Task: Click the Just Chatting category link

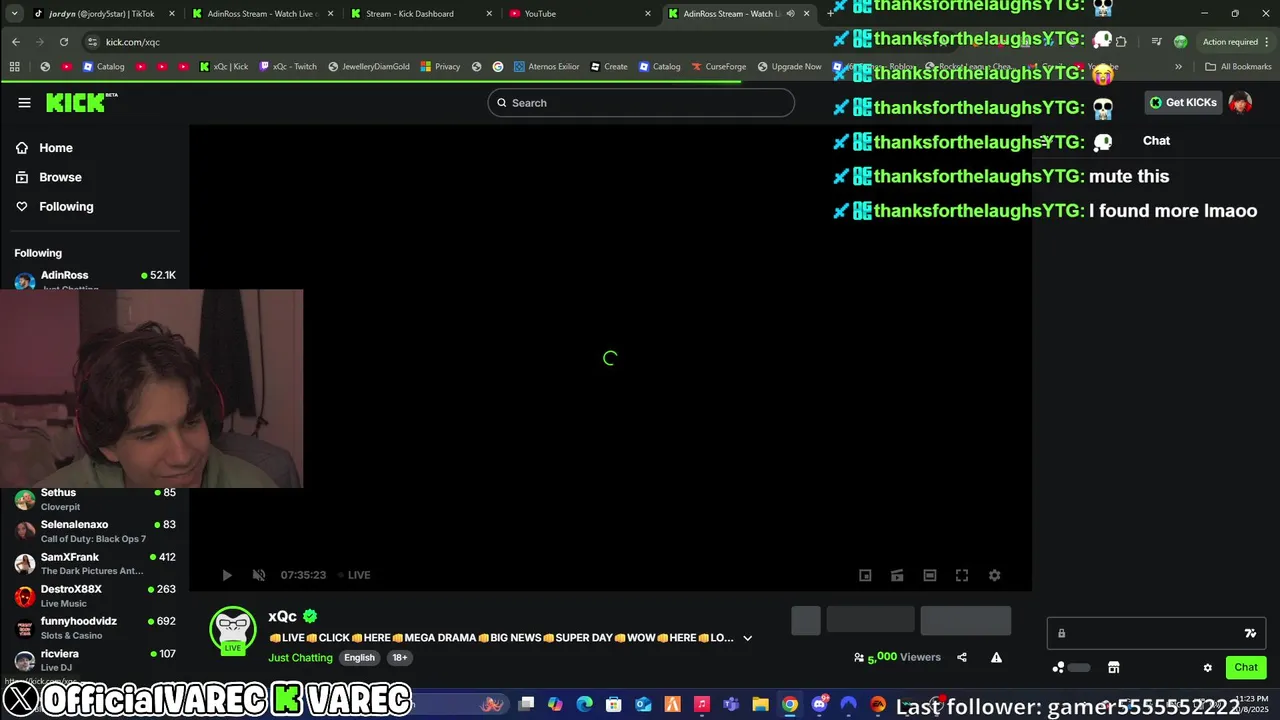Action: coord(300,657)
